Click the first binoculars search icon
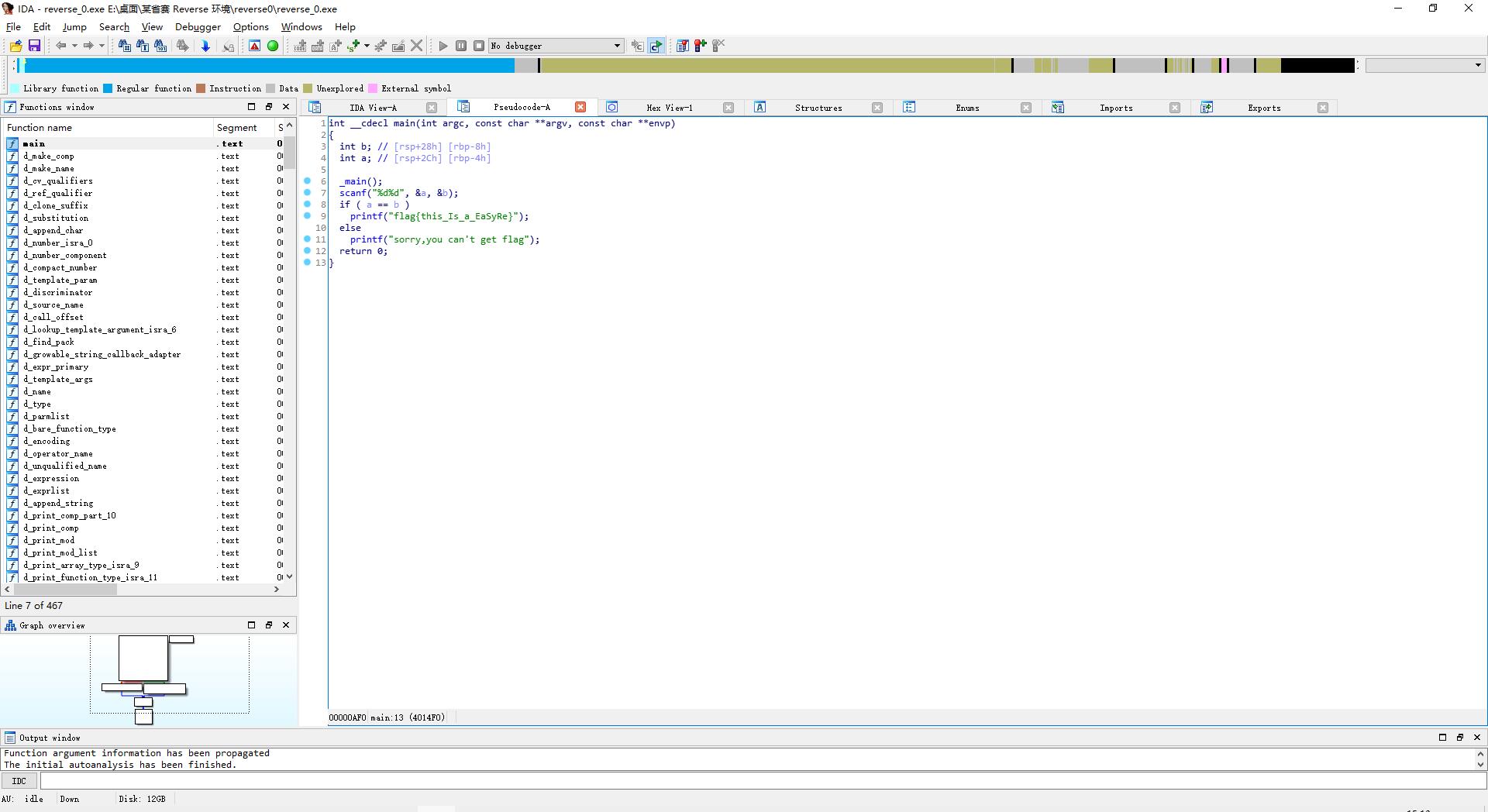The image size is (1488, 812). click(124, 46)
